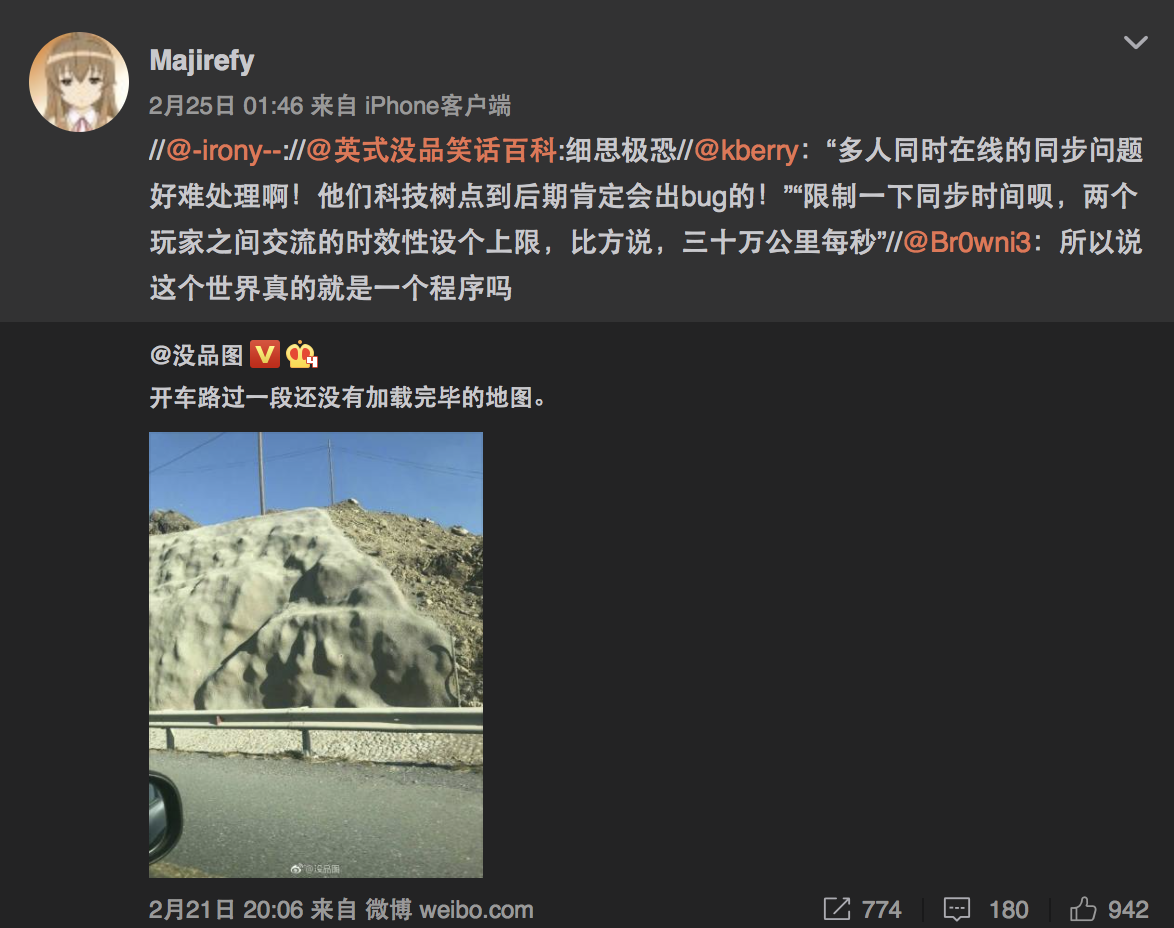Open the @Br0wni3 mention link
The image size is (1174, 928).
967,242
